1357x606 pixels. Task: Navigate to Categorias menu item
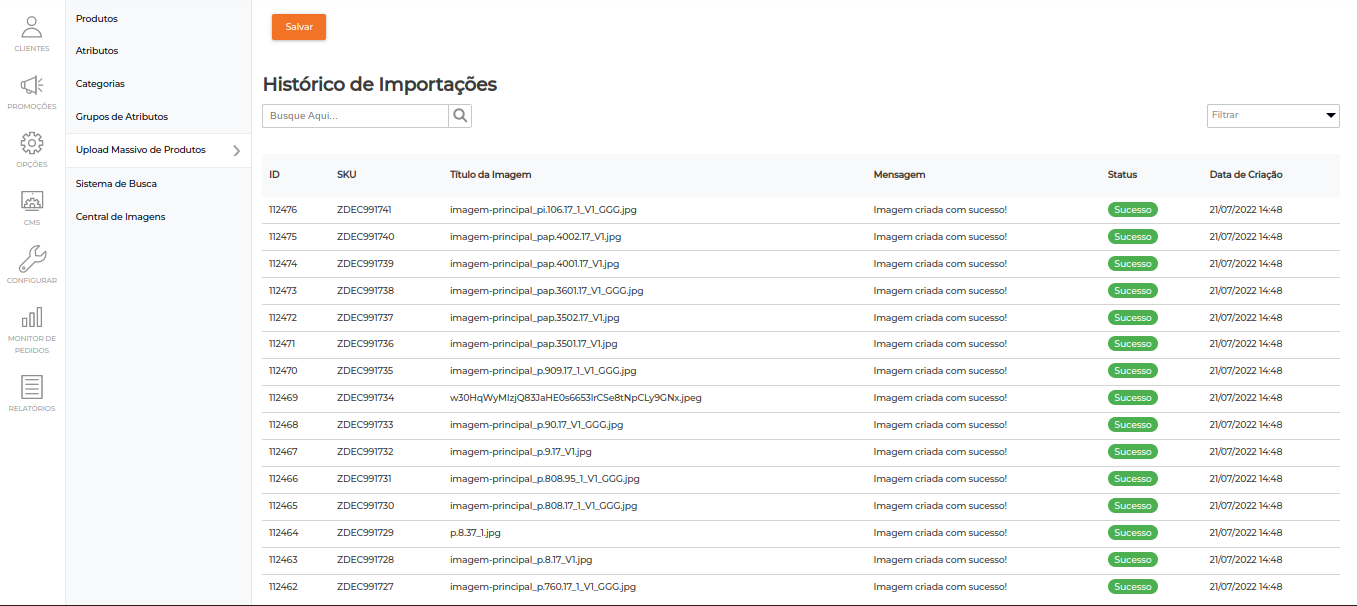tap(100, 84)
